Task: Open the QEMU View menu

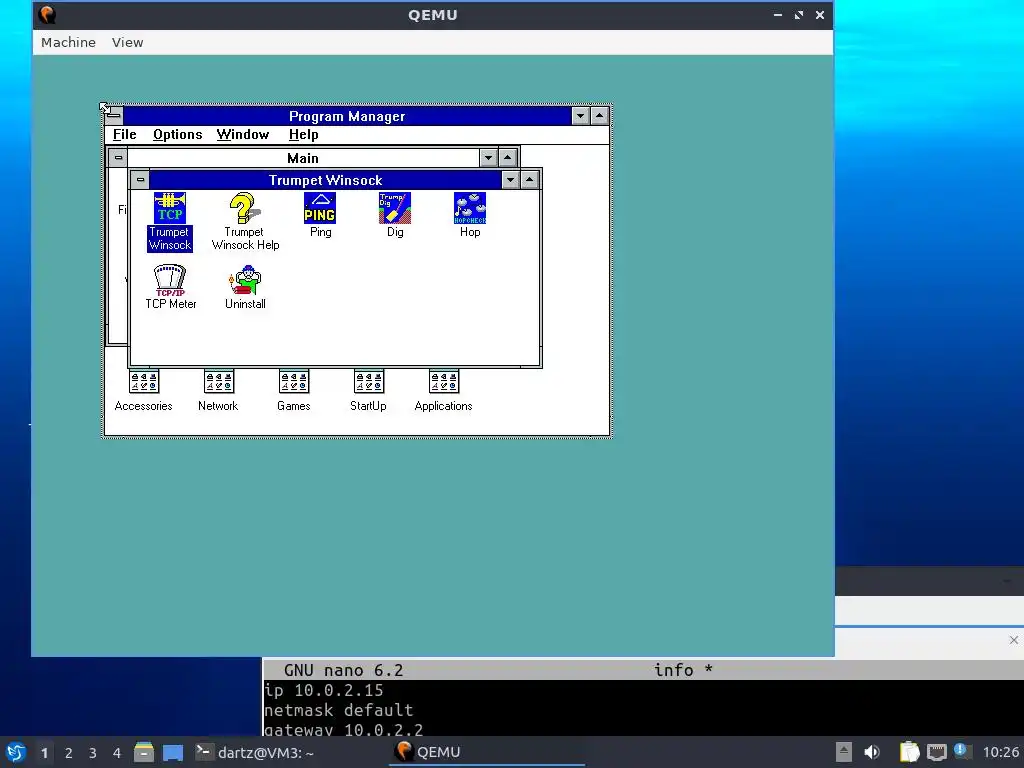Action: 127,42
